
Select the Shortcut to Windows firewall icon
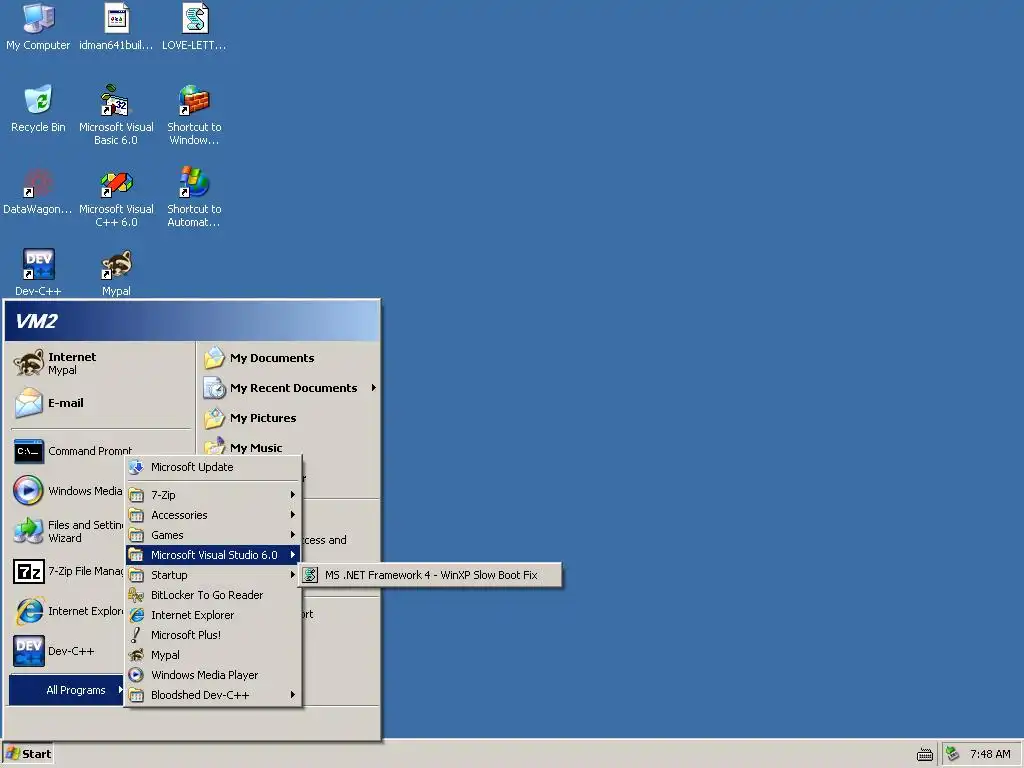pyautogui.click(x=194, y=115)
